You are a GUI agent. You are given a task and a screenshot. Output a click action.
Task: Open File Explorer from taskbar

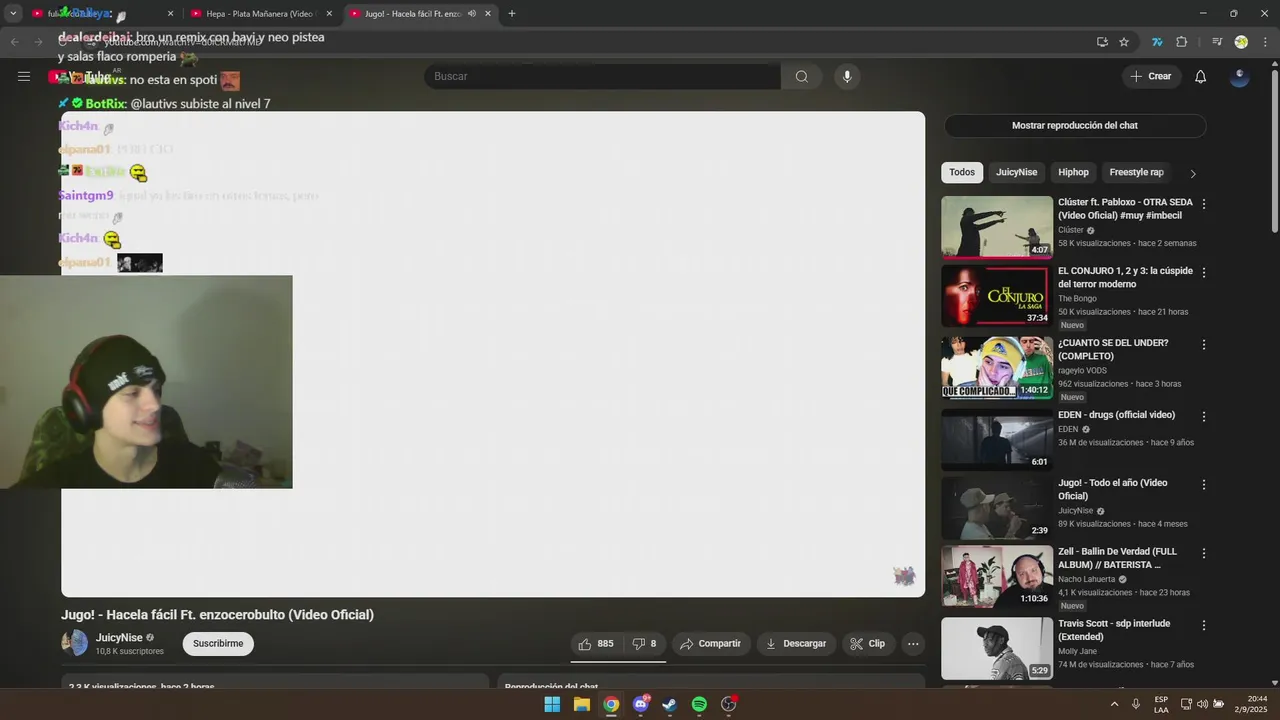pyautogui.click(x=581, y=704)
